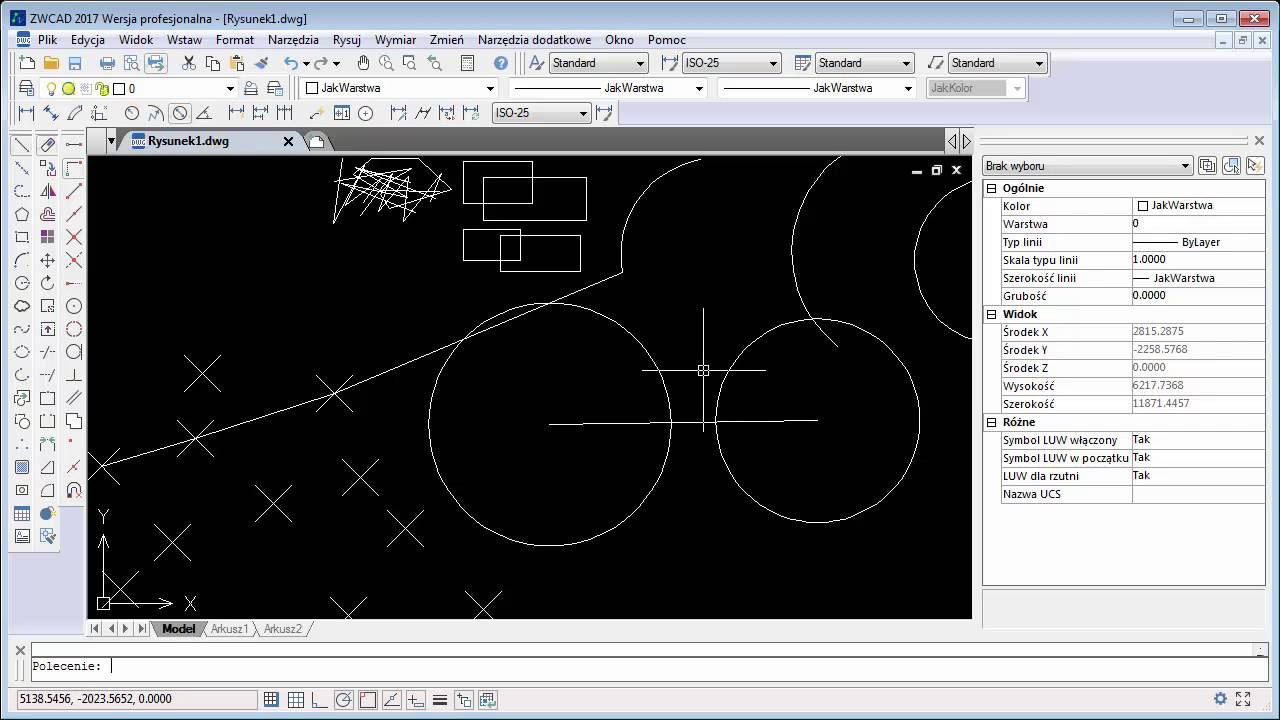Image resolution: width=1280 pixels, height=720 pixels.
Task: Open the Narzędzia dodatkowe menu
Action: point(534,40)
